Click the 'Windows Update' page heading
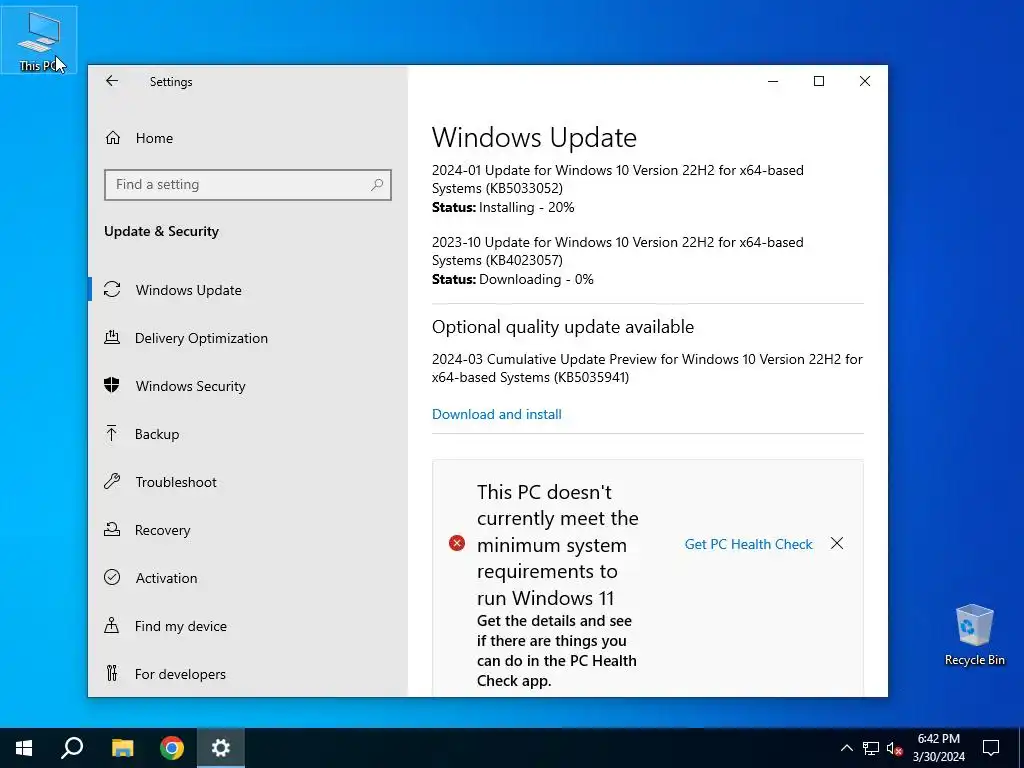Image resolution: width=1024 pixels, height=768 pixels. tap(534, 137)
